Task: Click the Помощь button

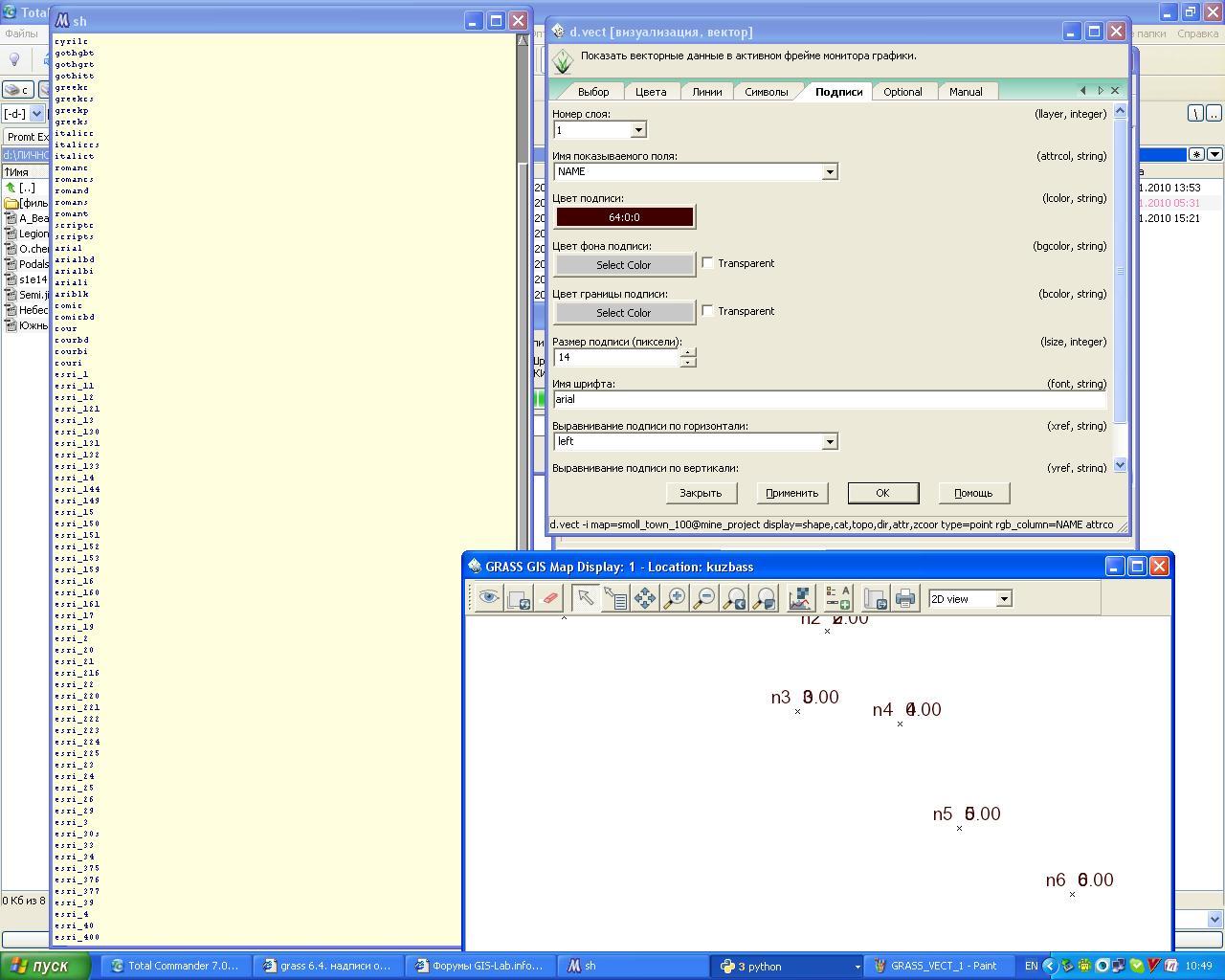Action: (973, 493)
